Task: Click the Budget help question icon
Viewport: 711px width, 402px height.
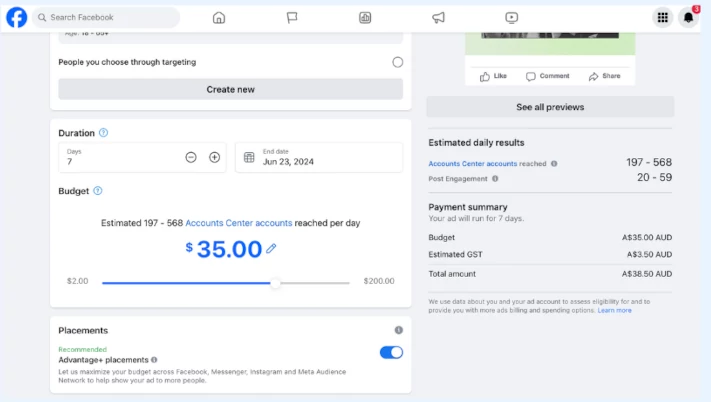Action: click(97, 191)
